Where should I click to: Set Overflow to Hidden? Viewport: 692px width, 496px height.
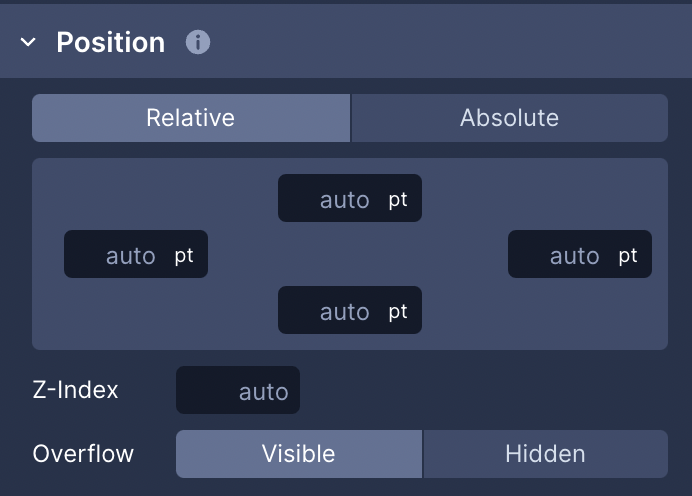coord(545,454)
